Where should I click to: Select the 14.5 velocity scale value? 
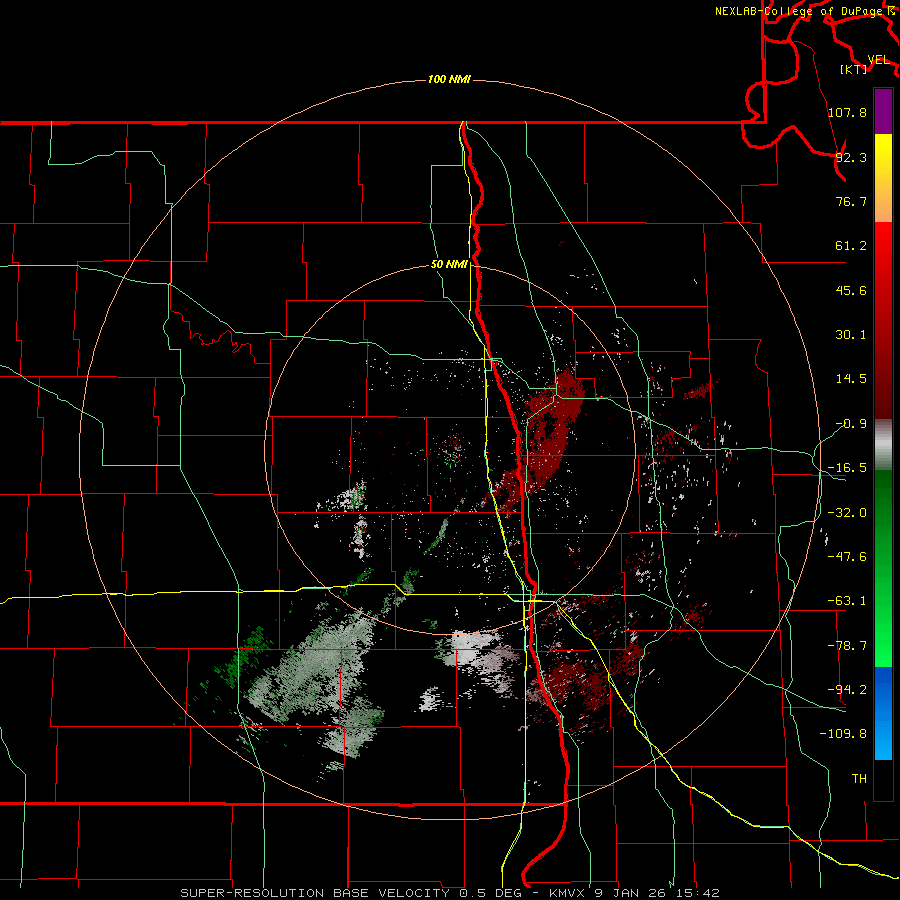851,379
